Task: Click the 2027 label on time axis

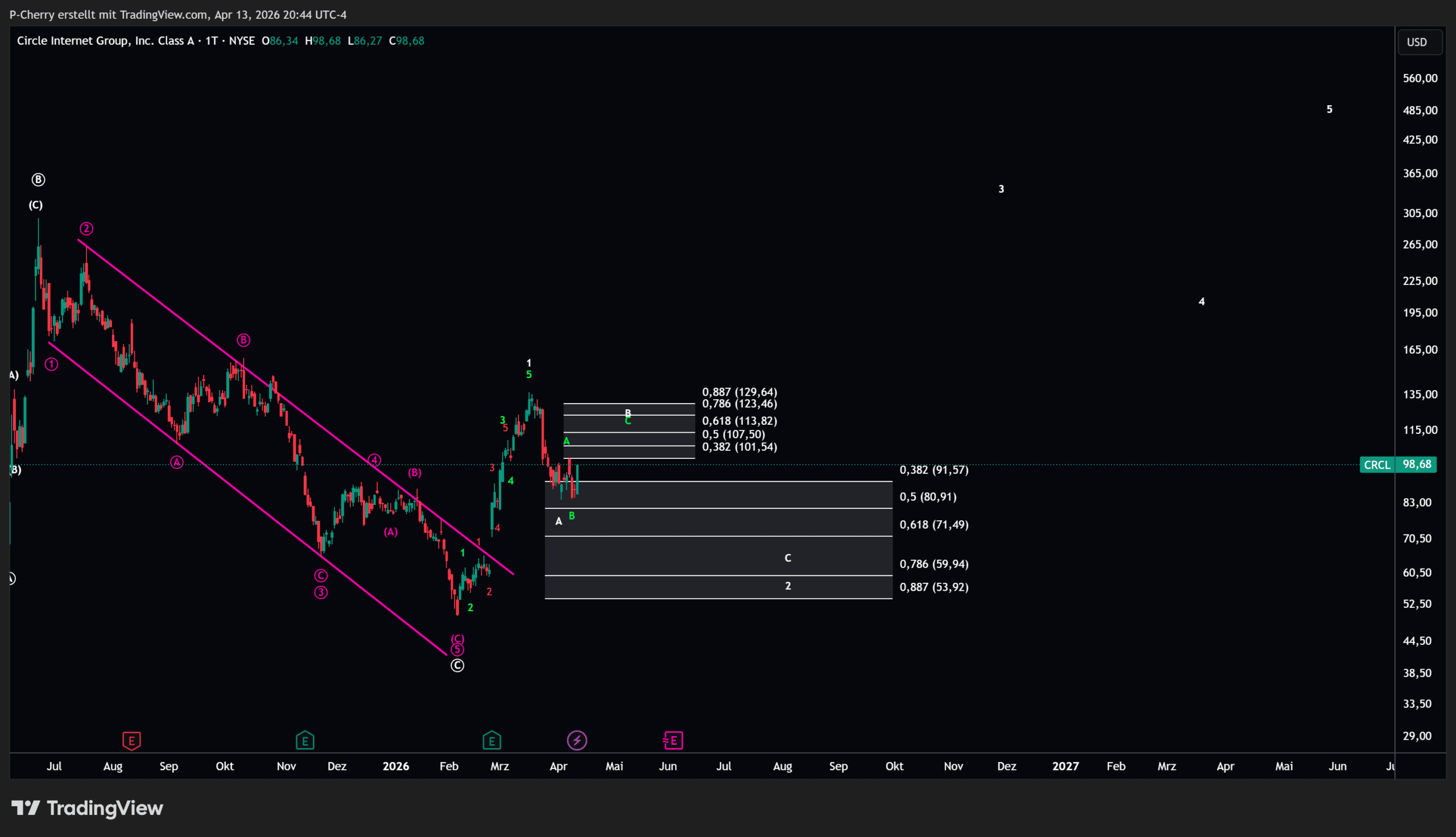Action: coord(1065,766)
